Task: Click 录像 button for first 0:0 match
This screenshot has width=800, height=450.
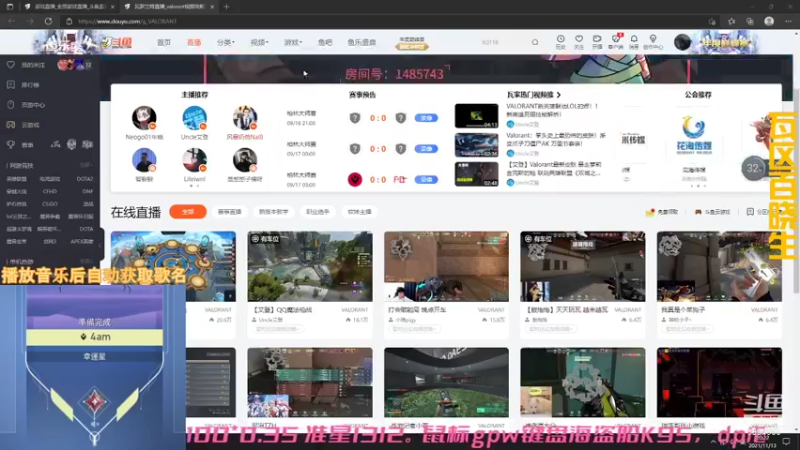Action: coord(426,118)
